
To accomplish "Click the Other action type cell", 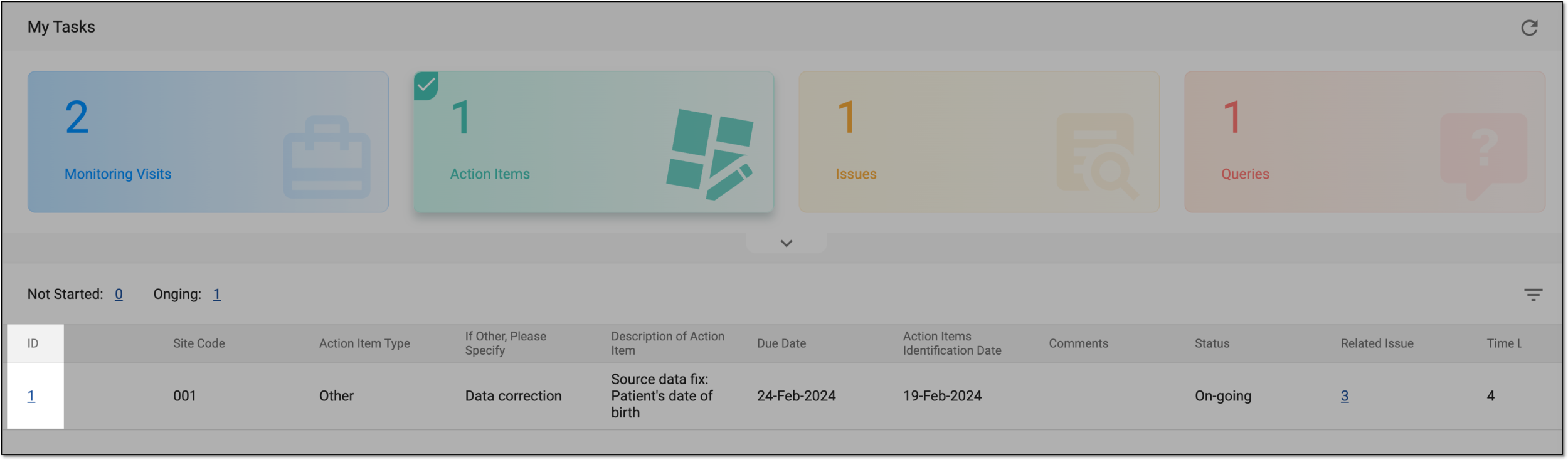I will point(336,396).
